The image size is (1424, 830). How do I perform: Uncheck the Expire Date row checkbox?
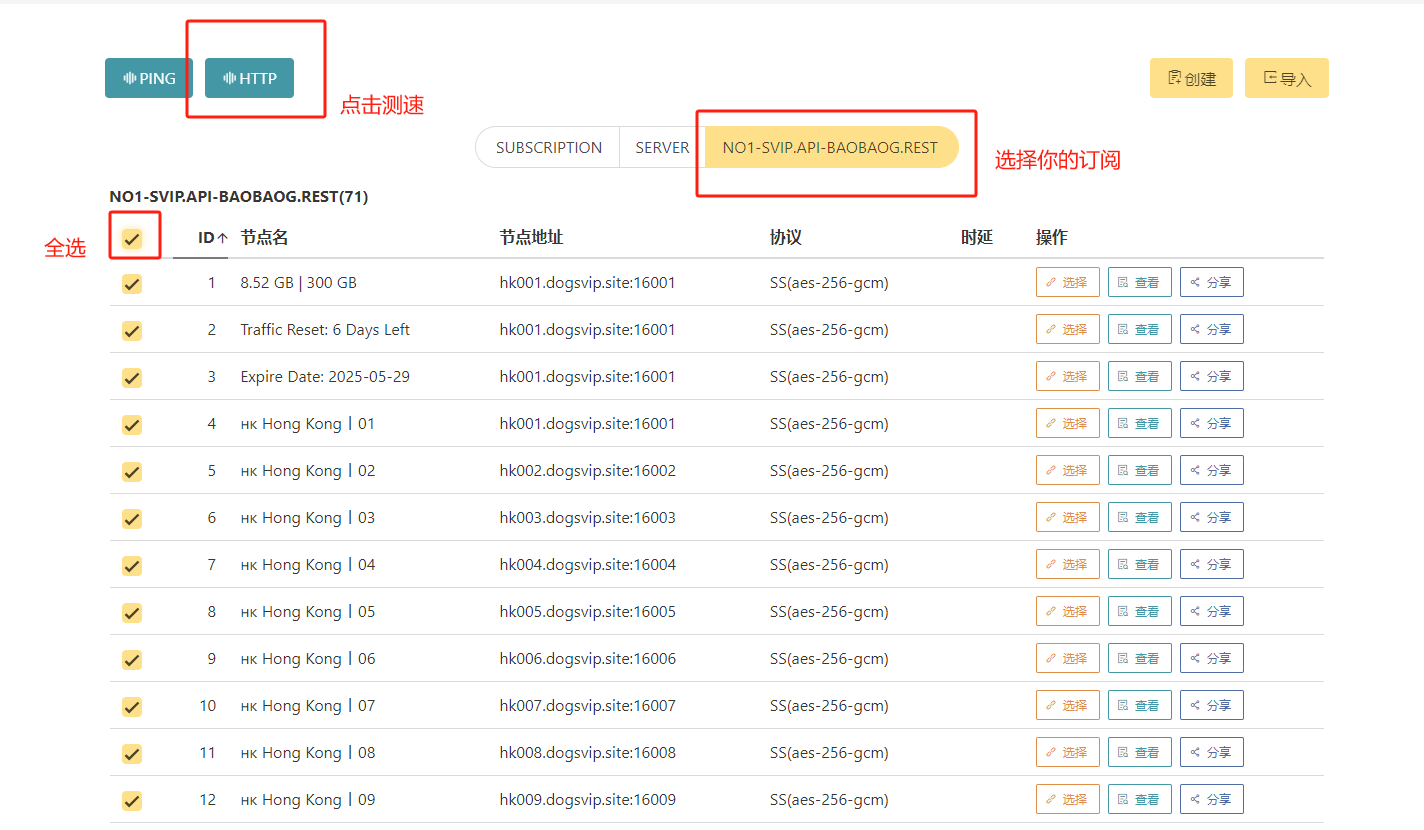click(x=131, y=378)
